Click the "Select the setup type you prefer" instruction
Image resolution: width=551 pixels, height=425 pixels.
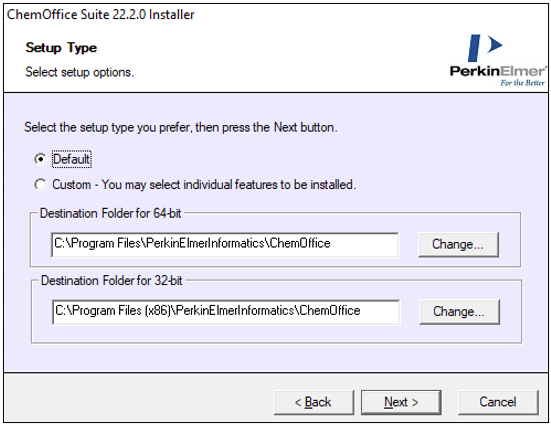click(181, 127)
